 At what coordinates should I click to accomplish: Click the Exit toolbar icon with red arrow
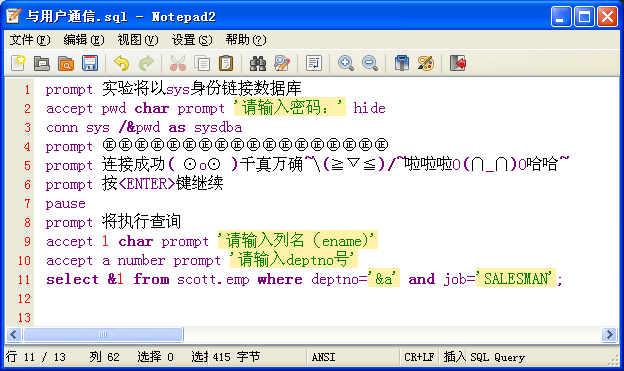pos(458,63)
